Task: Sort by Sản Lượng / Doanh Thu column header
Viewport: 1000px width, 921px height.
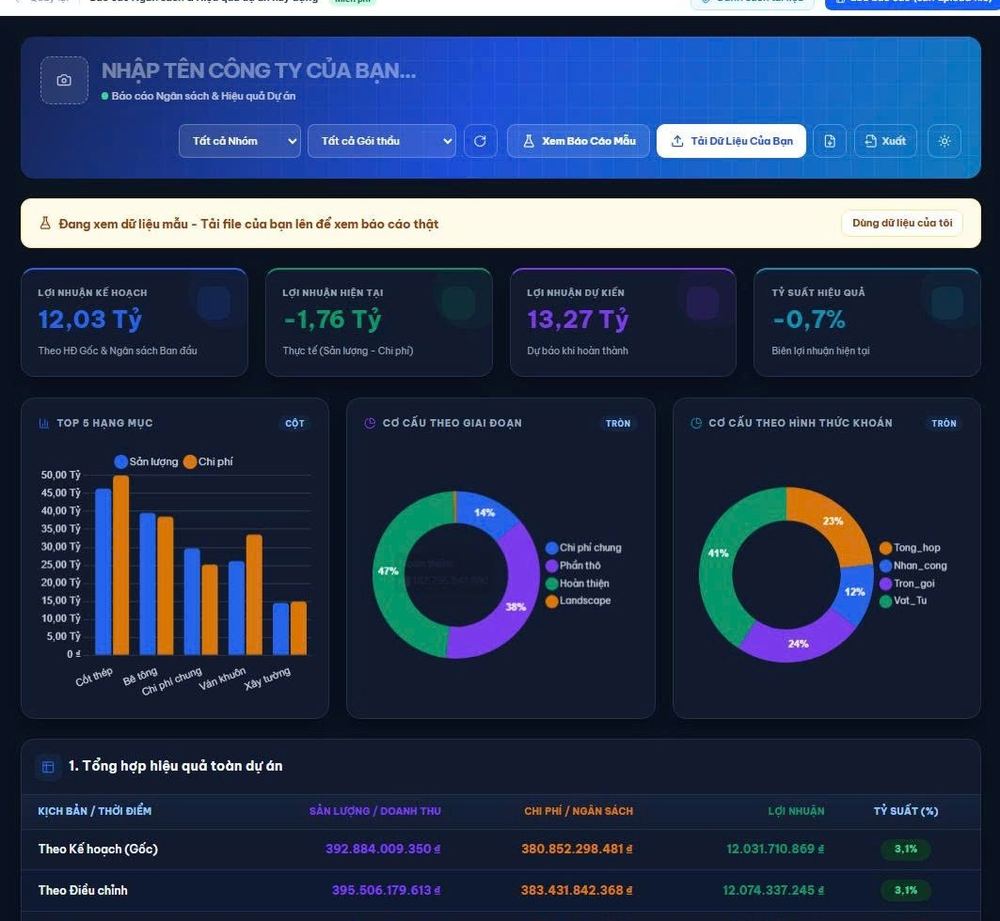Action: (375, 811)
